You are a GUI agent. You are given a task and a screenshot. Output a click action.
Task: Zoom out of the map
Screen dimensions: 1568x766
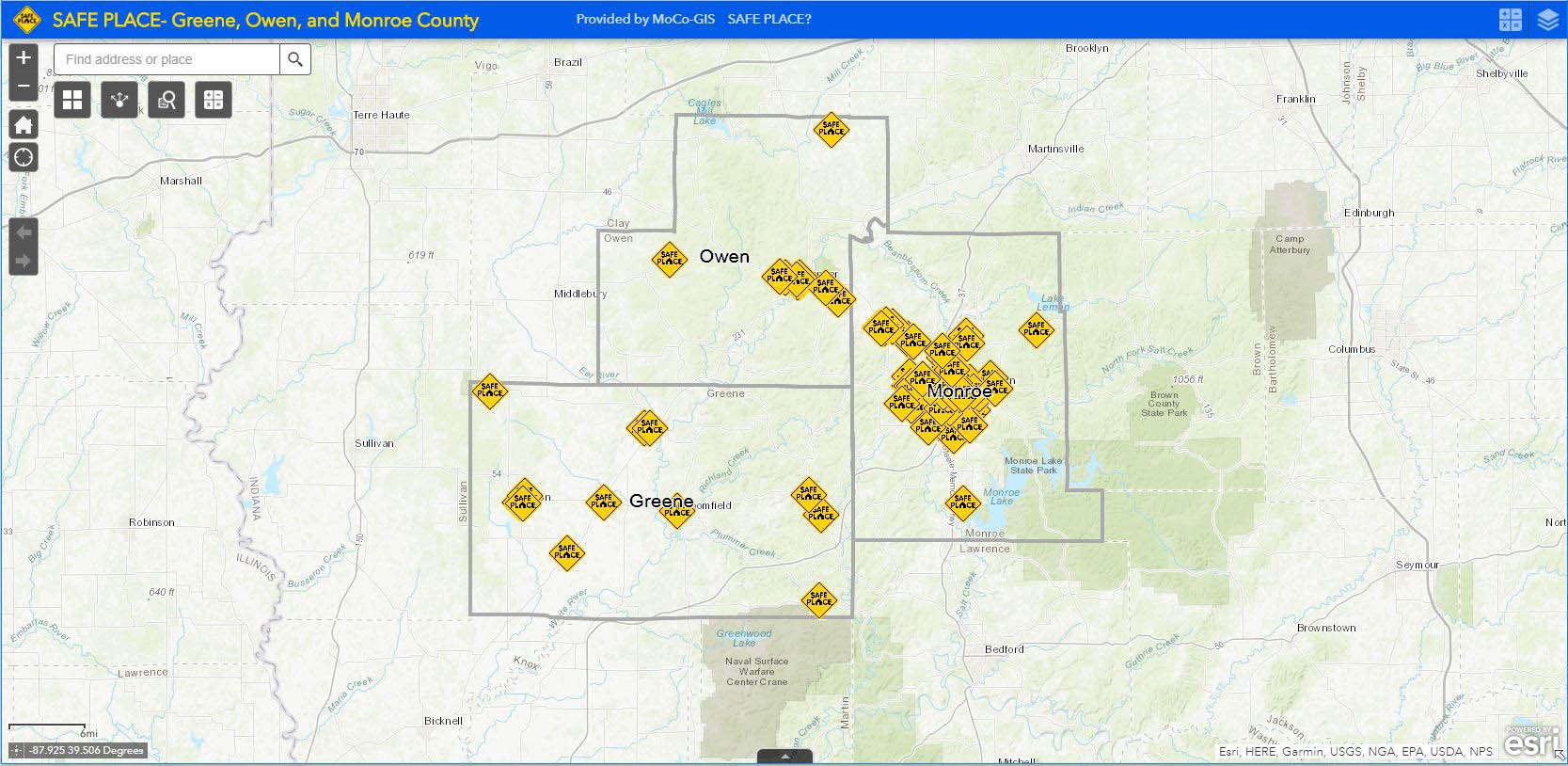(x=24, y=87)
